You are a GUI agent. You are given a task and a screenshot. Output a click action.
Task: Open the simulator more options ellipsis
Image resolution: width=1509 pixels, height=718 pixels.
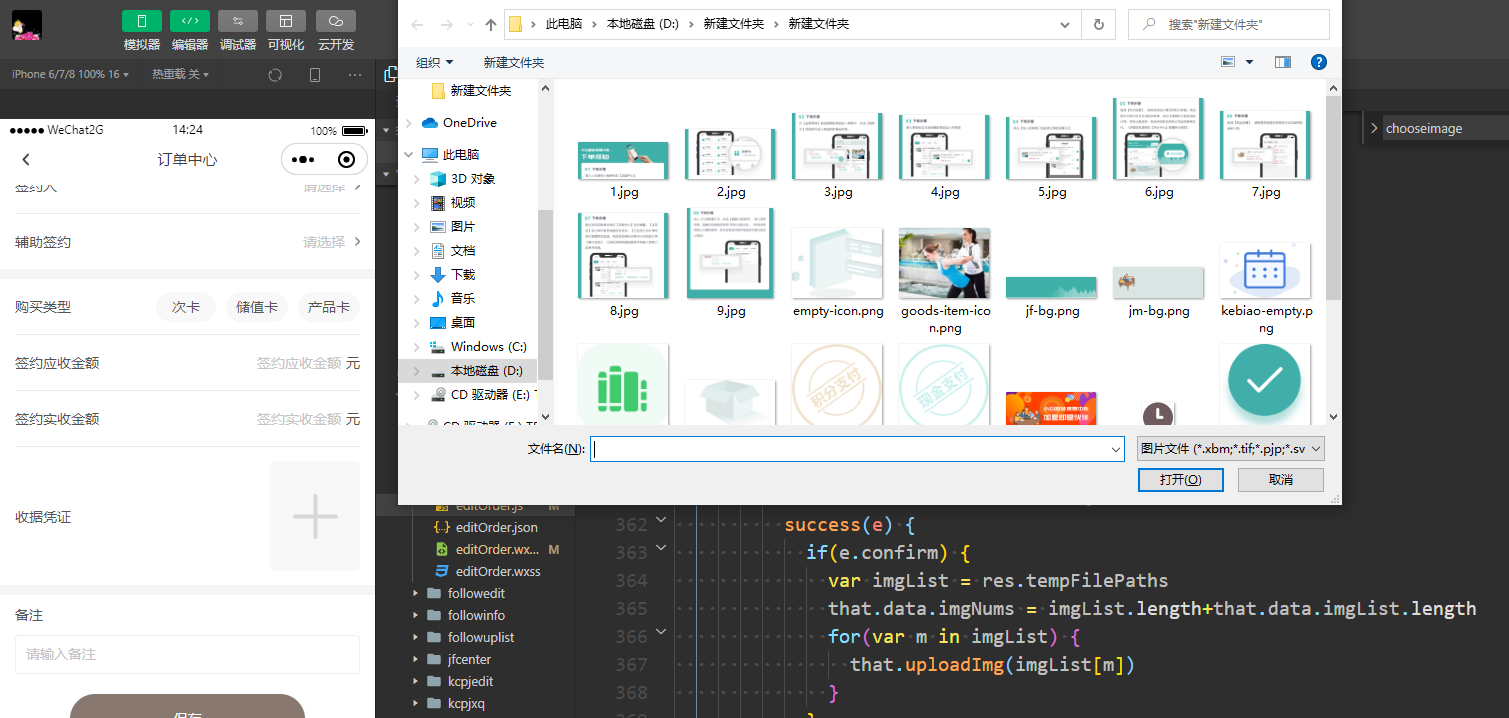[x=355, y=75]
